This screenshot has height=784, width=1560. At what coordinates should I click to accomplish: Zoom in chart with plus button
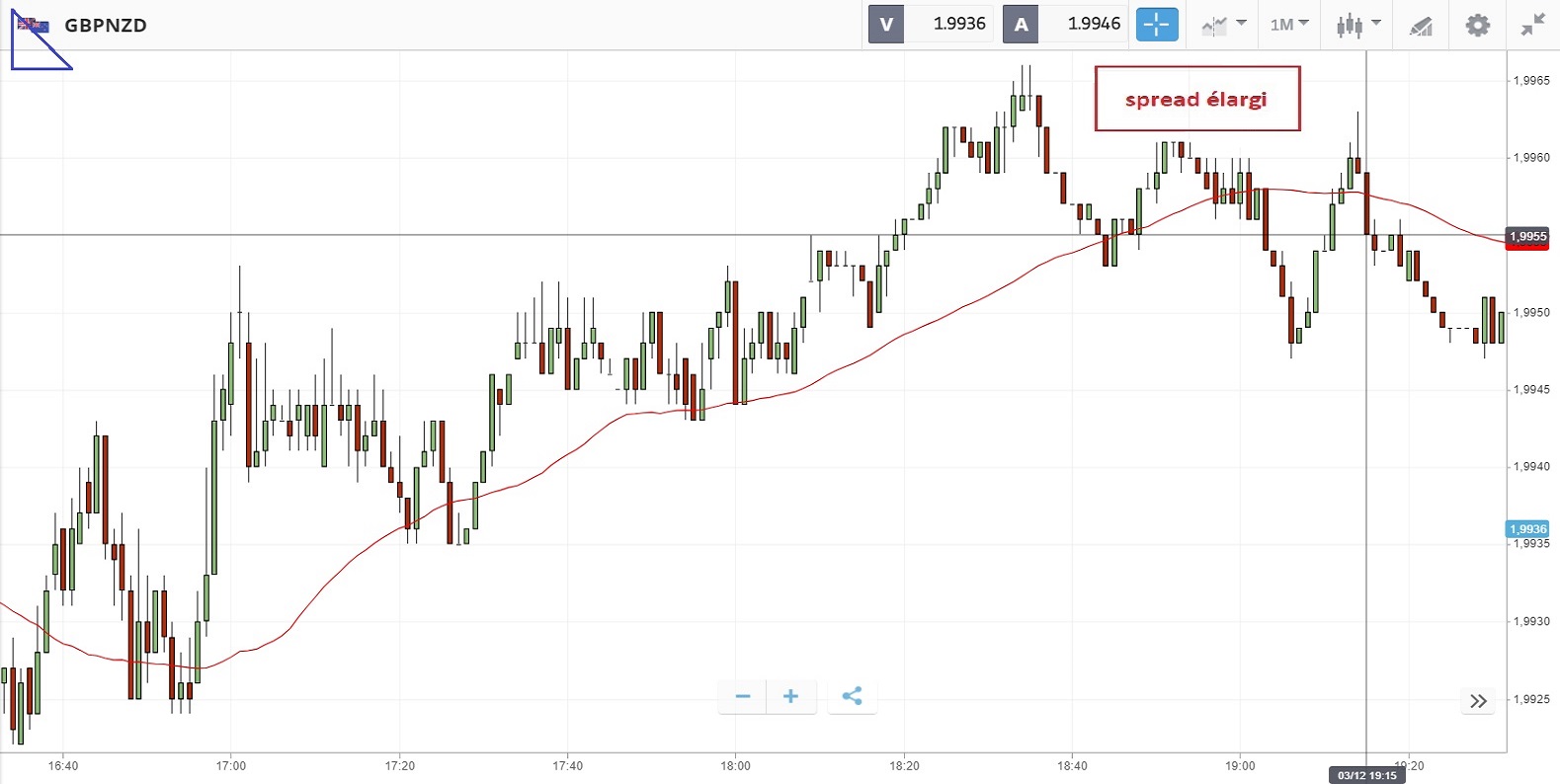point(790,696)
